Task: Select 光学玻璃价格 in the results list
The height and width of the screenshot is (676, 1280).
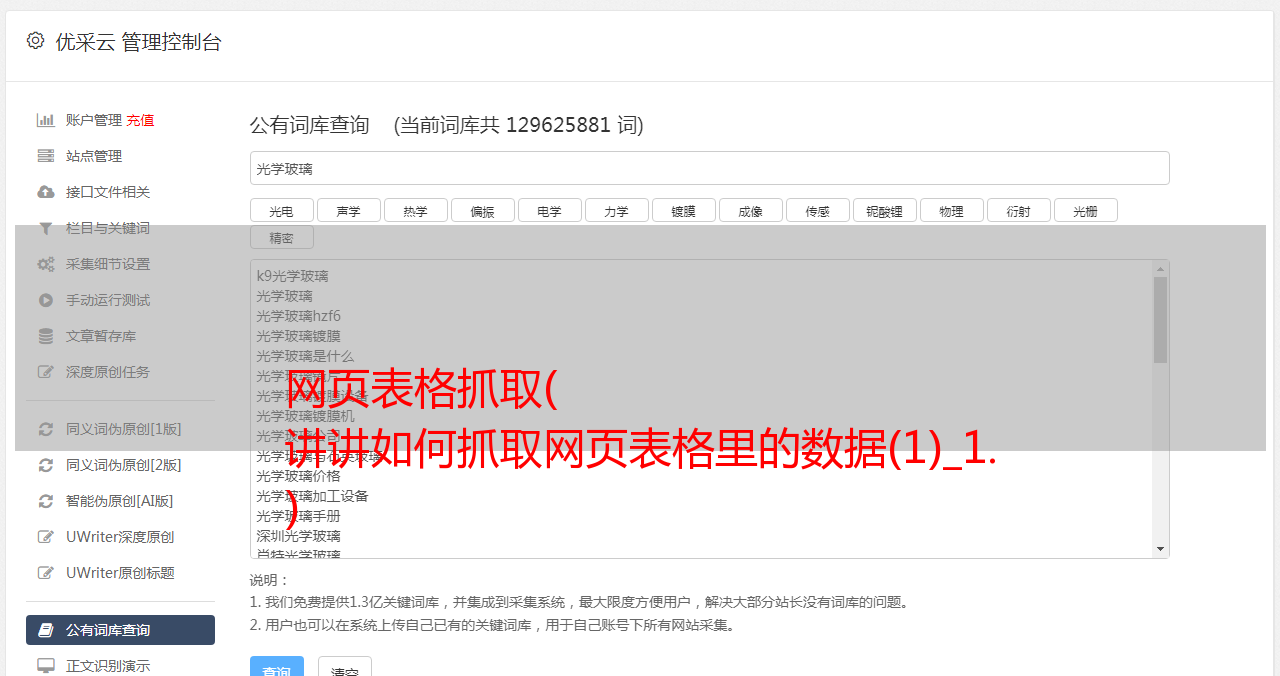Action: point(298,476)
